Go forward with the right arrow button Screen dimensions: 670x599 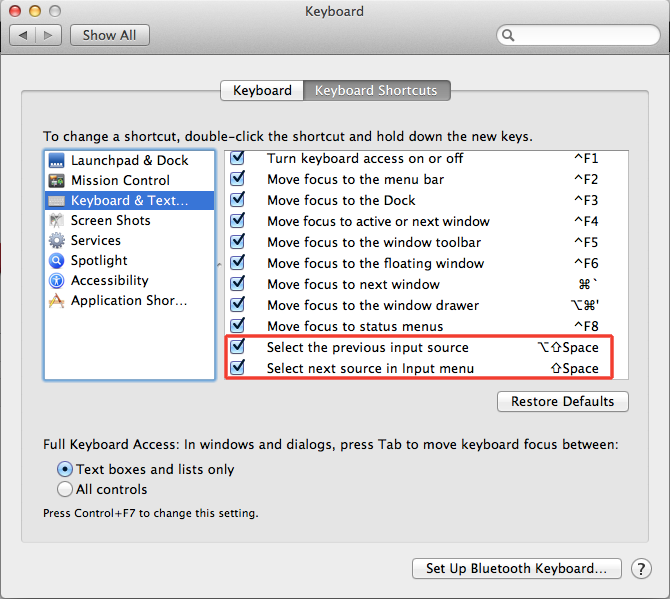pyautogui.click(x=48, y=35)
